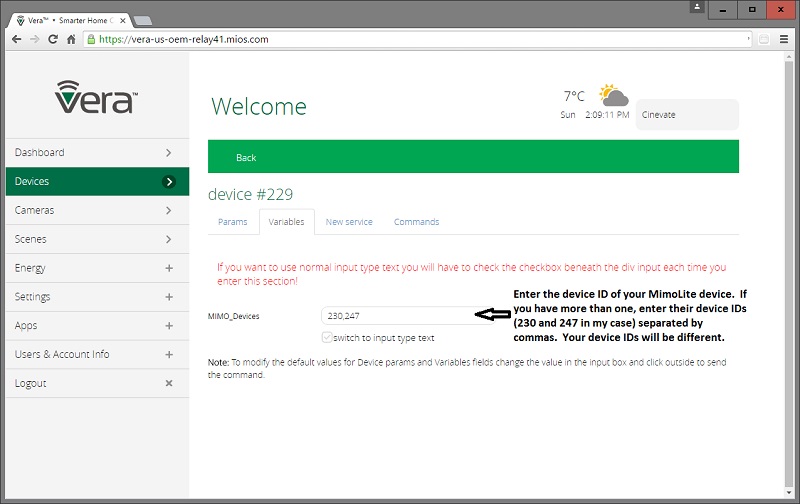This screenshot has height=504, width=800.
Task: Click the 2:09:11 PM time text
Action: pyautogui.click(x=607, y=115)
